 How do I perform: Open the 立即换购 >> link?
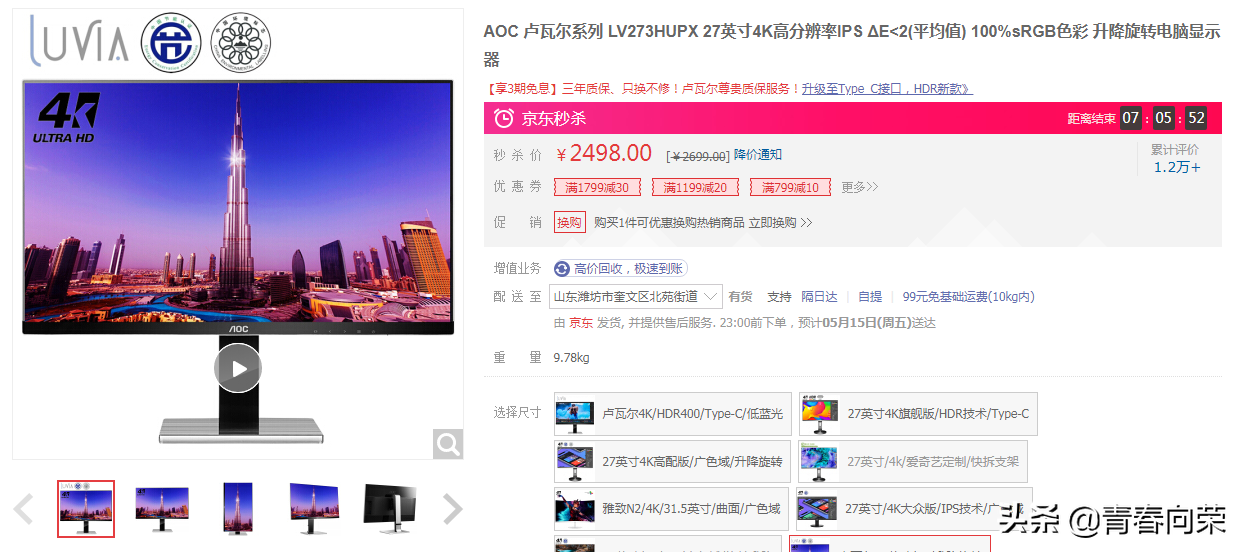coord(781,223)
